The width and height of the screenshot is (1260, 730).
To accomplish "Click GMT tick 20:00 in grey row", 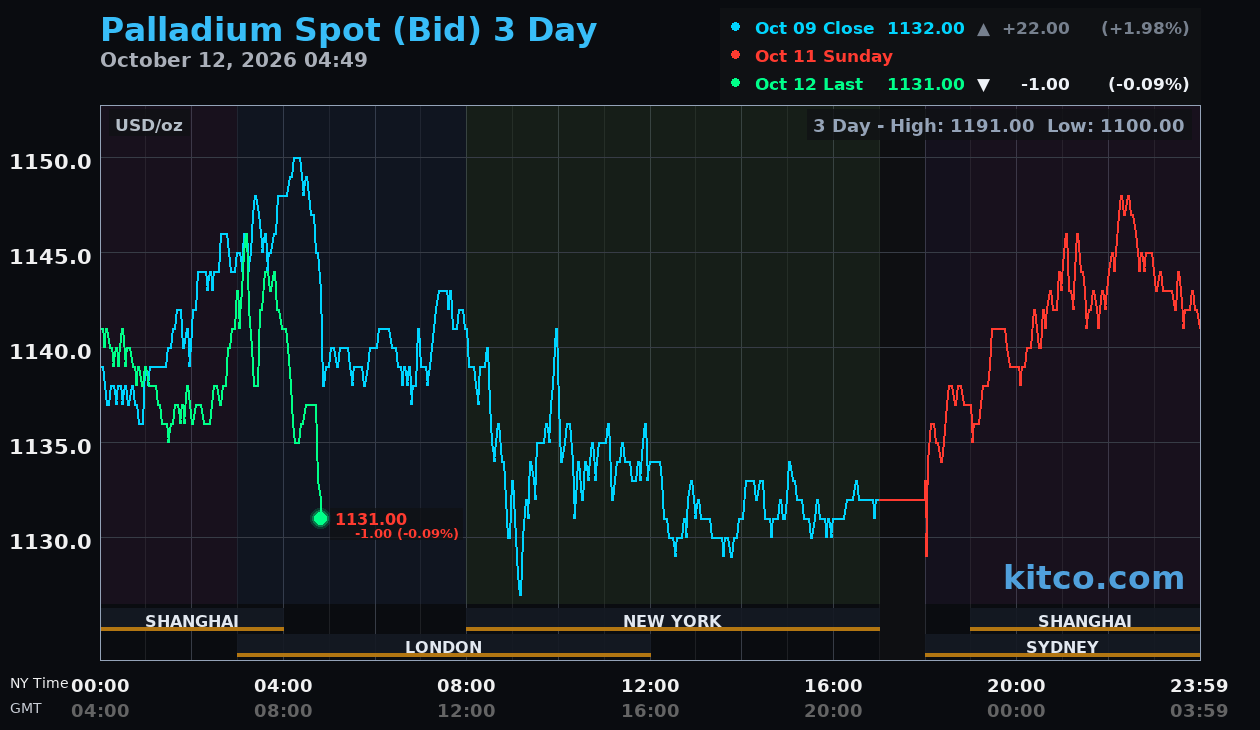I will click(833, 711).
